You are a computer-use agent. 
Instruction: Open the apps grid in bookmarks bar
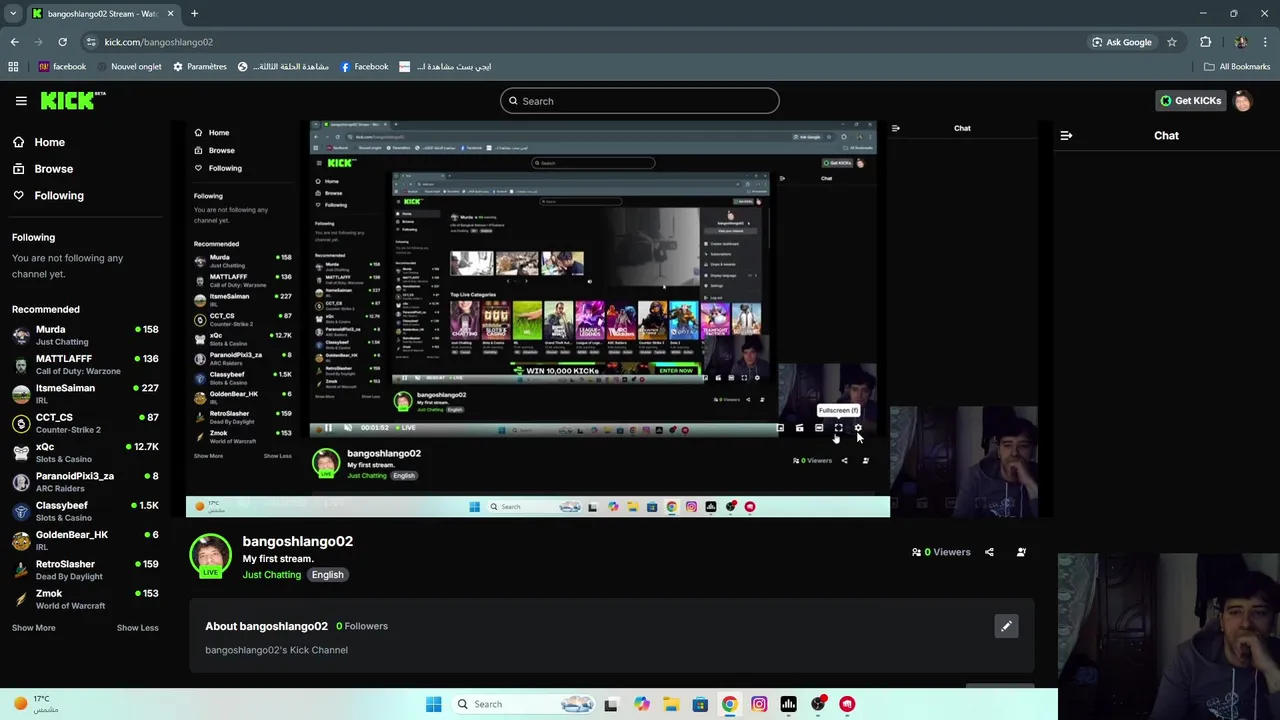pos(13,67)
